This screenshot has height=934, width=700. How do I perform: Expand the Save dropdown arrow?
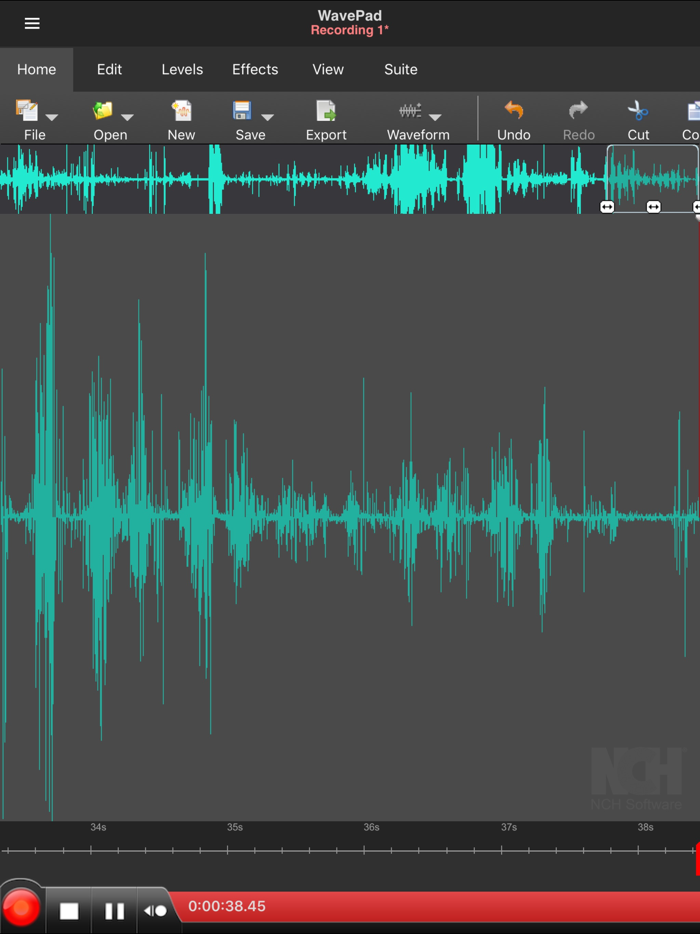coord(267,117)
